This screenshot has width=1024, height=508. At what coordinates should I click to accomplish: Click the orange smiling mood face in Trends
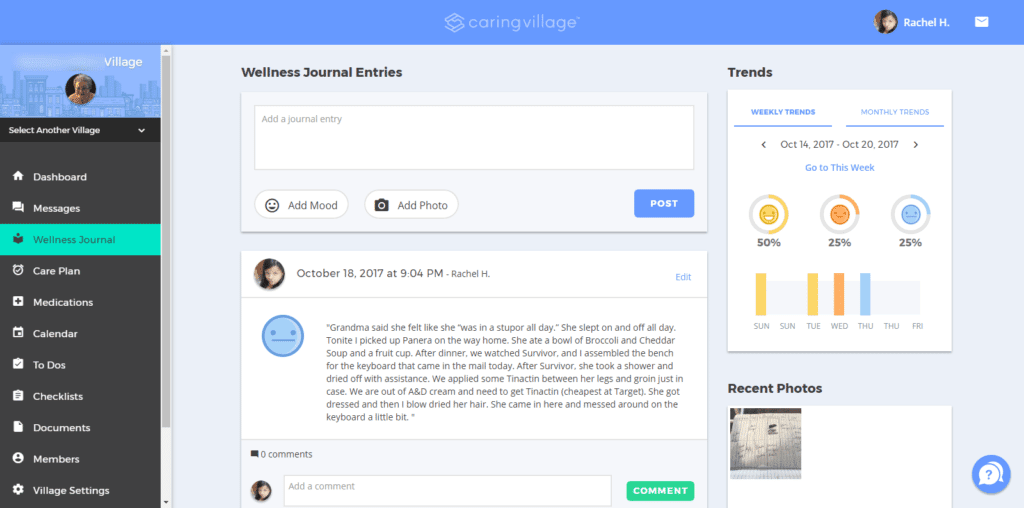pyautogui.click(x=839, y=214)
